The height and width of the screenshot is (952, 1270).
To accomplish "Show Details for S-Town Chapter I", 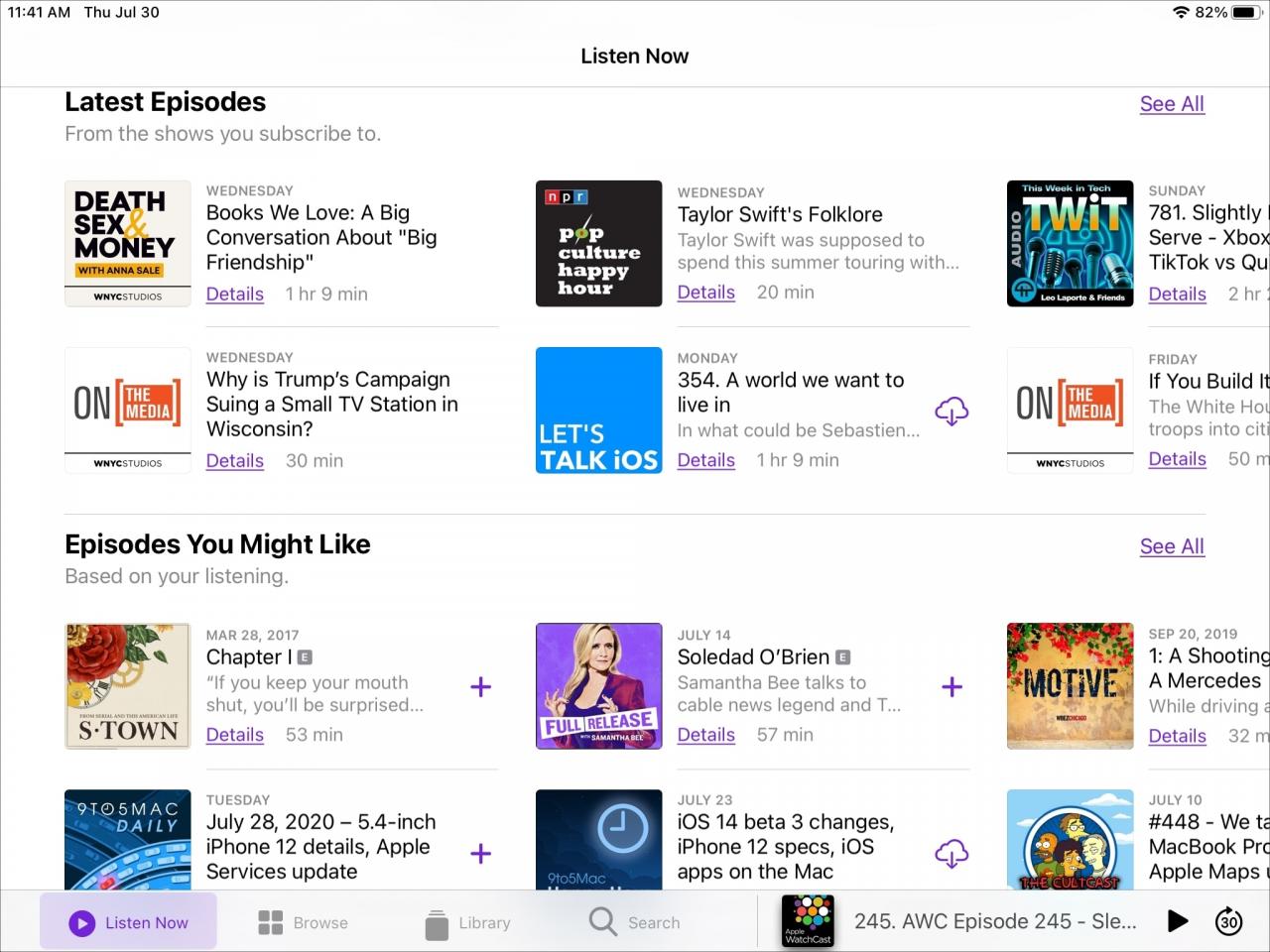I will 235,735.
